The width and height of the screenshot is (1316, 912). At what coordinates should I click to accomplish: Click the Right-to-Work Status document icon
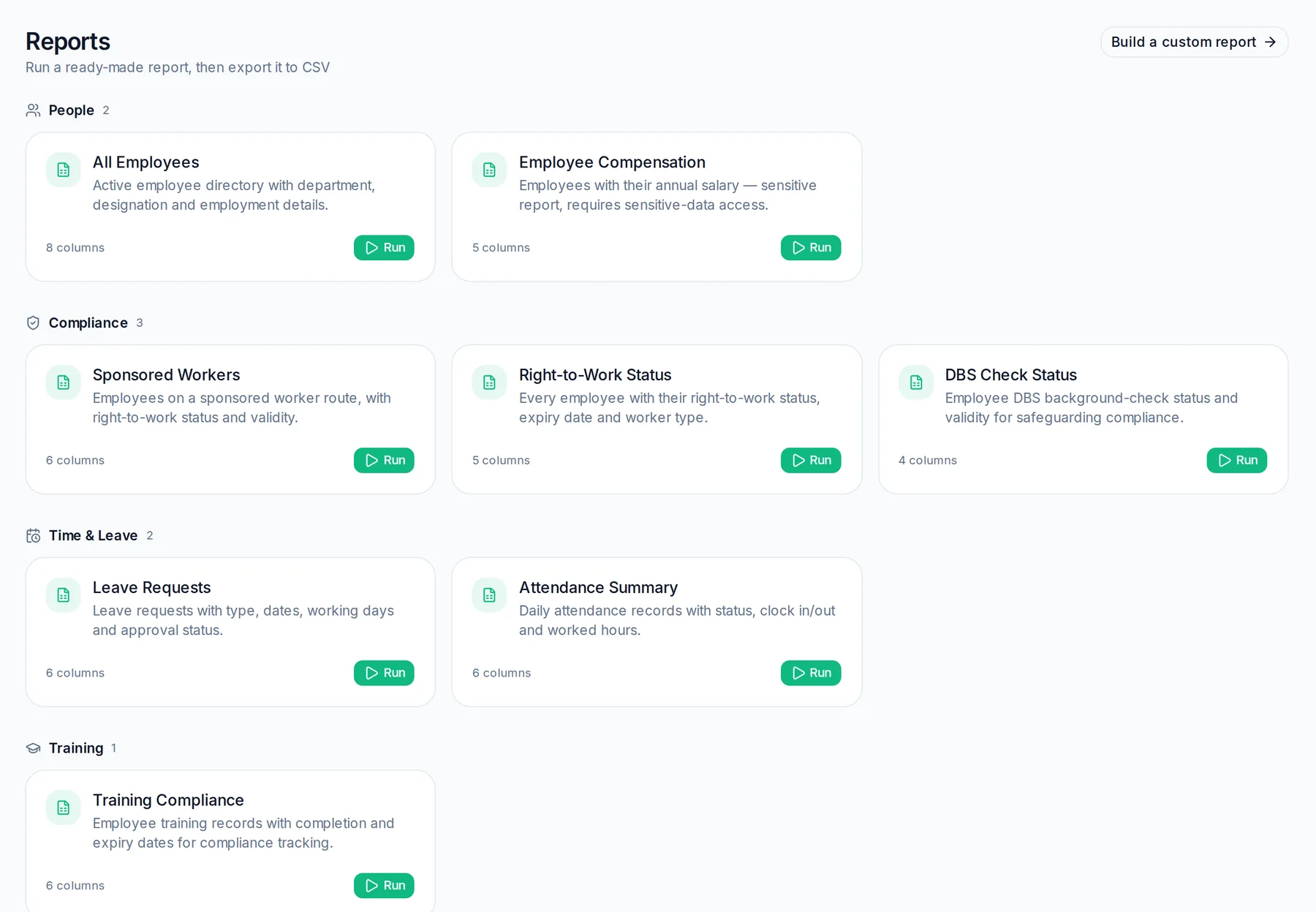coord(490,382)
